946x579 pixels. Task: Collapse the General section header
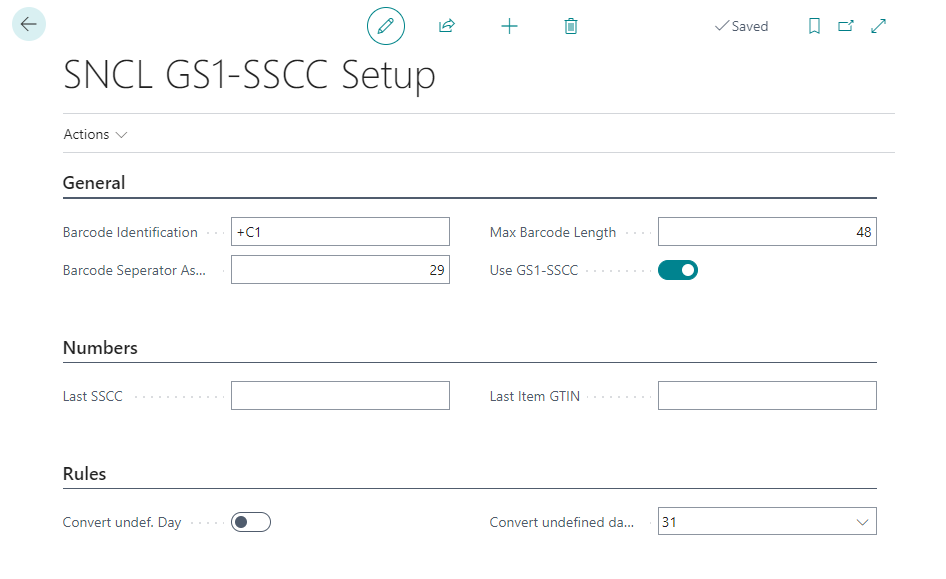coord(94,183)
